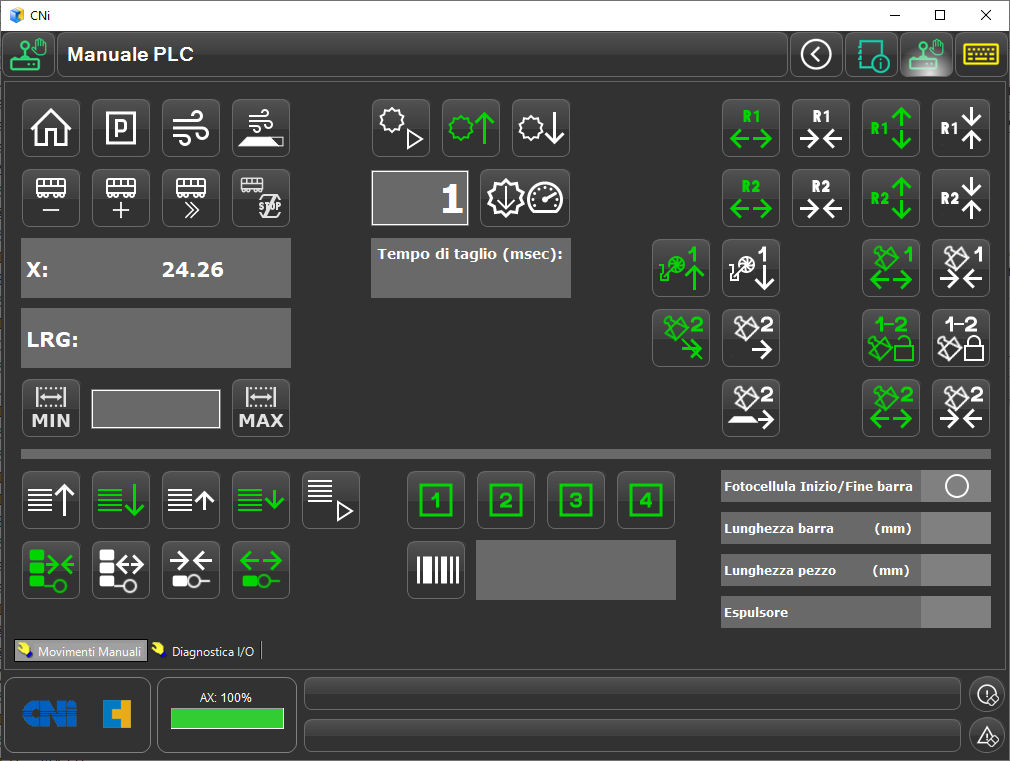Click the alarm warning triangle icon
The height and width of the screenshot is (761, 1010).
[x=987, y=736]
